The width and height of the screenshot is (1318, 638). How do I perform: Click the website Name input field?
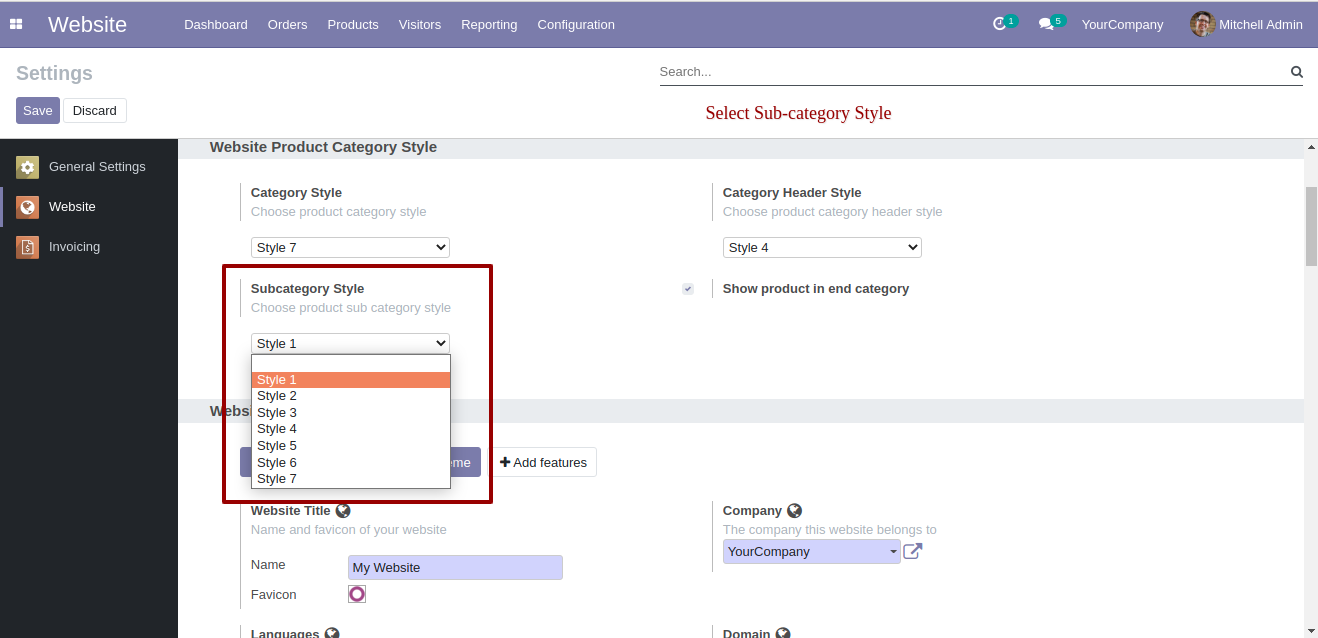(x=455, y=567)
